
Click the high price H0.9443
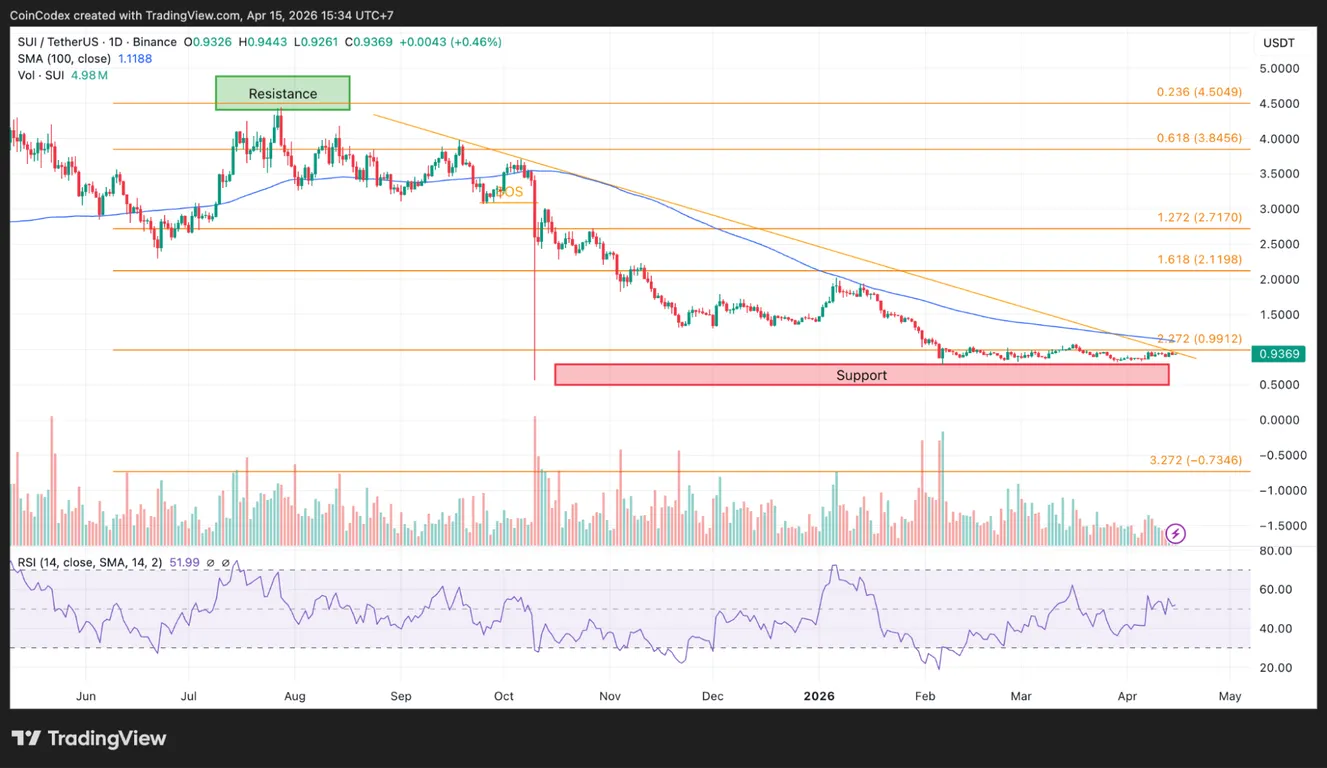click(263, 42)
